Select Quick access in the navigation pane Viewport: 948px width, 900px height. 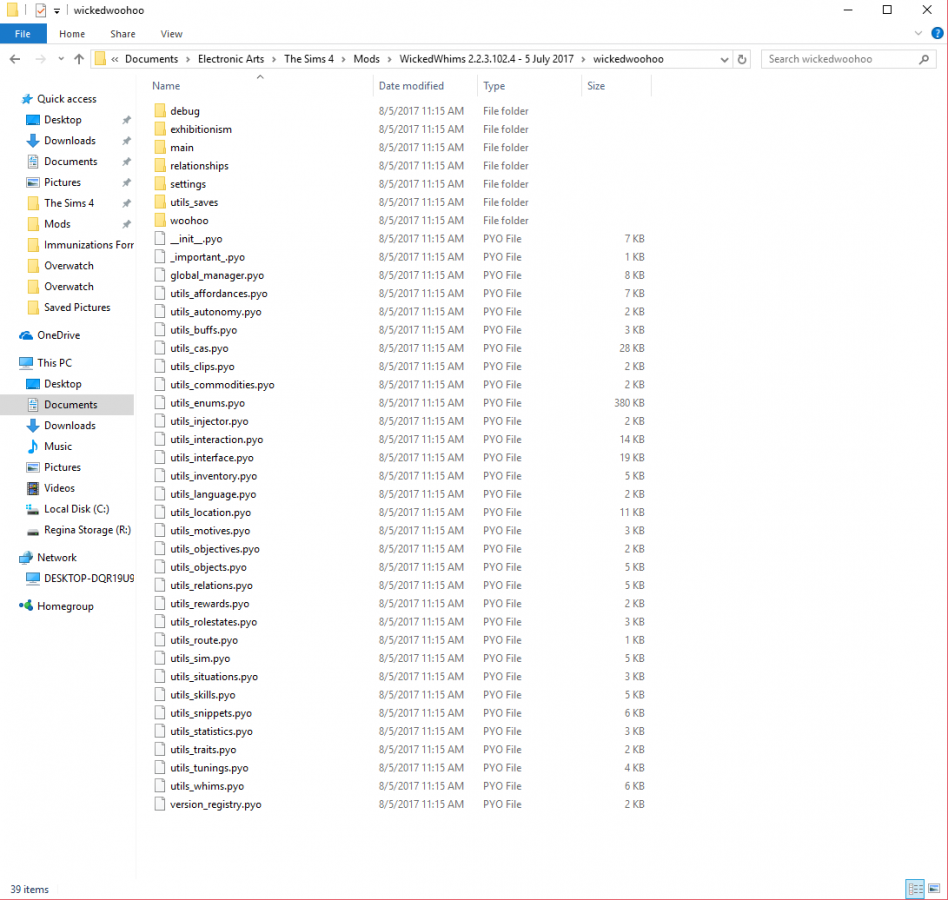[67, 99]
